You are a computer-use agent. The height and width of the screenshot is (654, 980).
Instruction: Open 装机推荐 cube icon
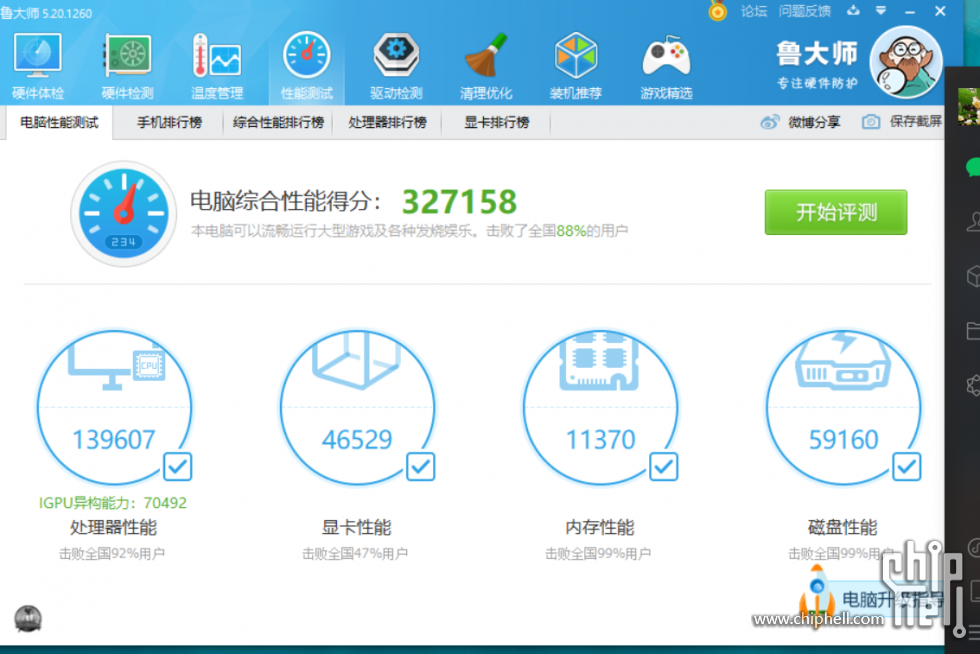[x=576, y=66]
